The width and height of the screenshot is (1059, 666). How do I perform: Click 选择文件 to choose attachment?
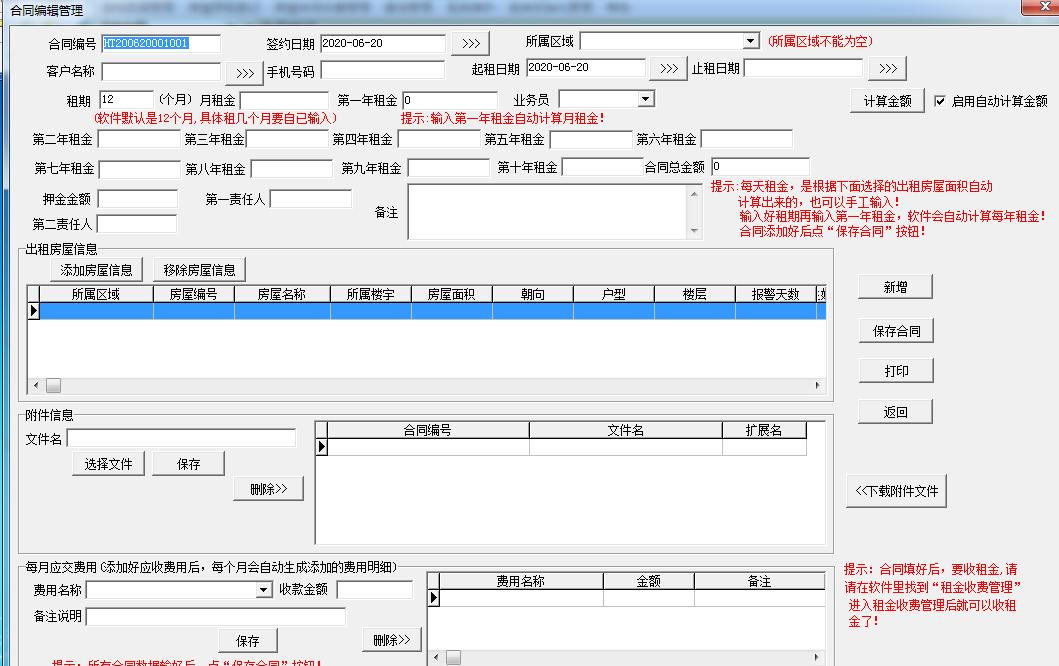[x=108, y=464]
